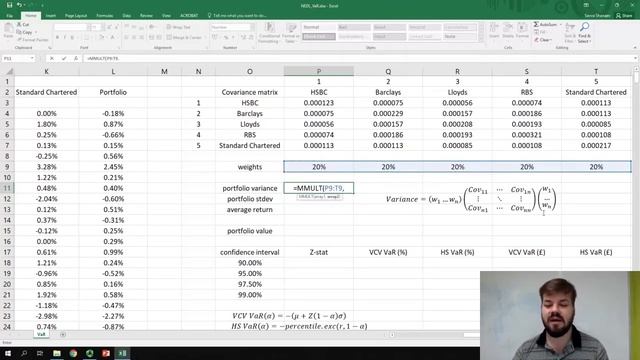Click AutoSum

(545, 25)
